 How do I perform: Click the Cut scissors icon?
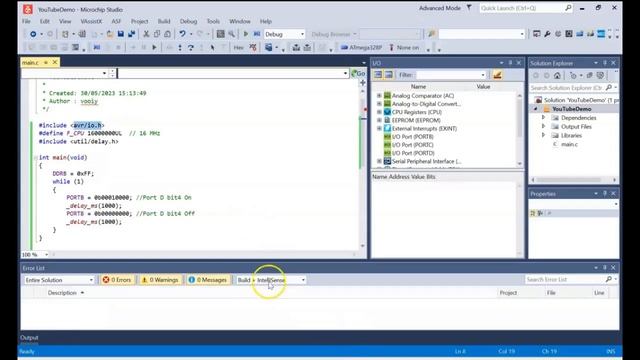coord(146,34)
